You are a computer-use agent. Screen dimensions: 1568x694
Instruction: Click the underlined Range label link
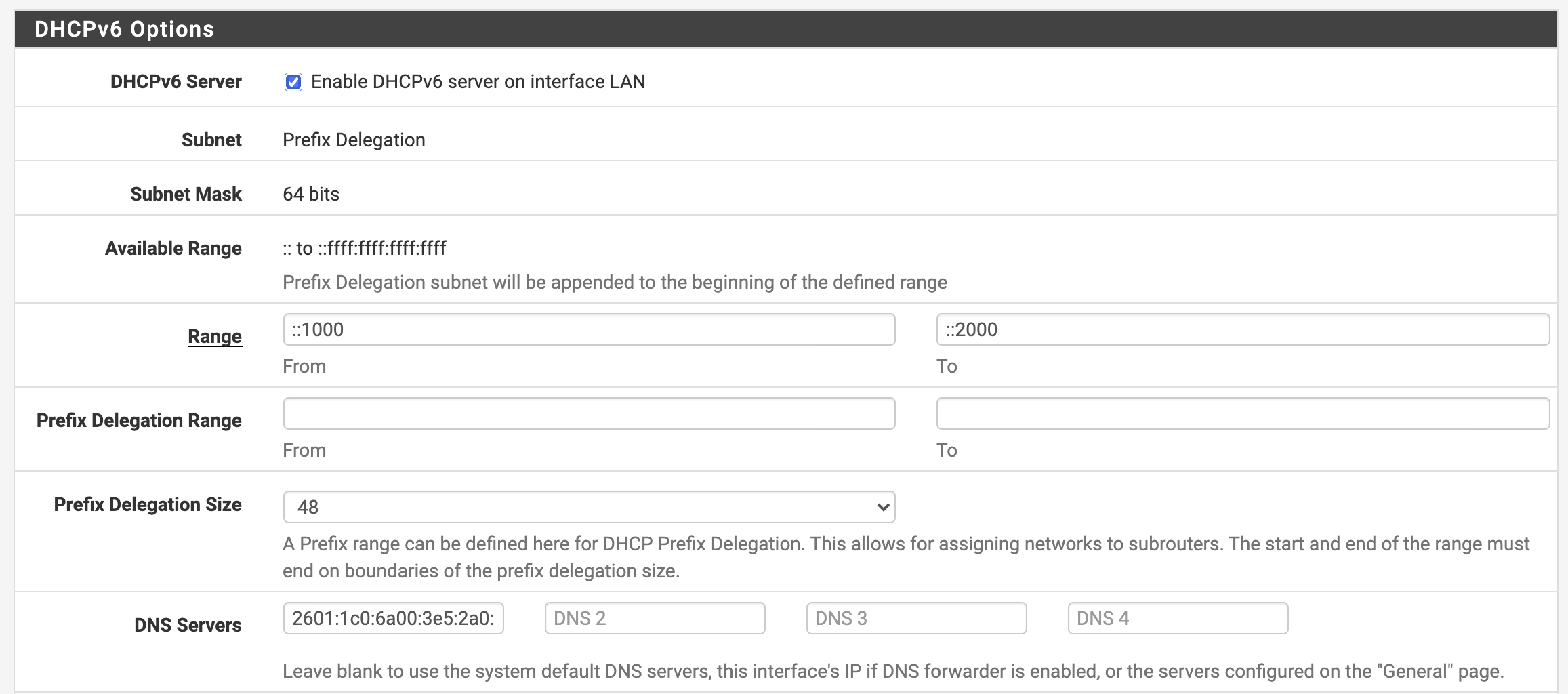[x=215, y=336]
